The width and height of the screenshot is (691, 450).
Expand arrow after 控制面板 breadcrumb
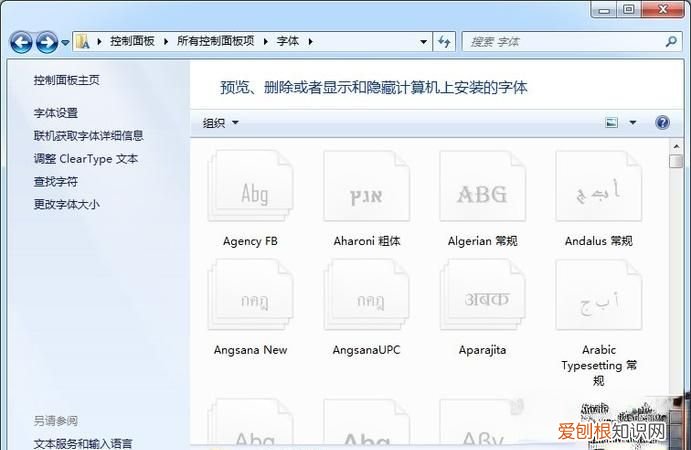[166, 41]
